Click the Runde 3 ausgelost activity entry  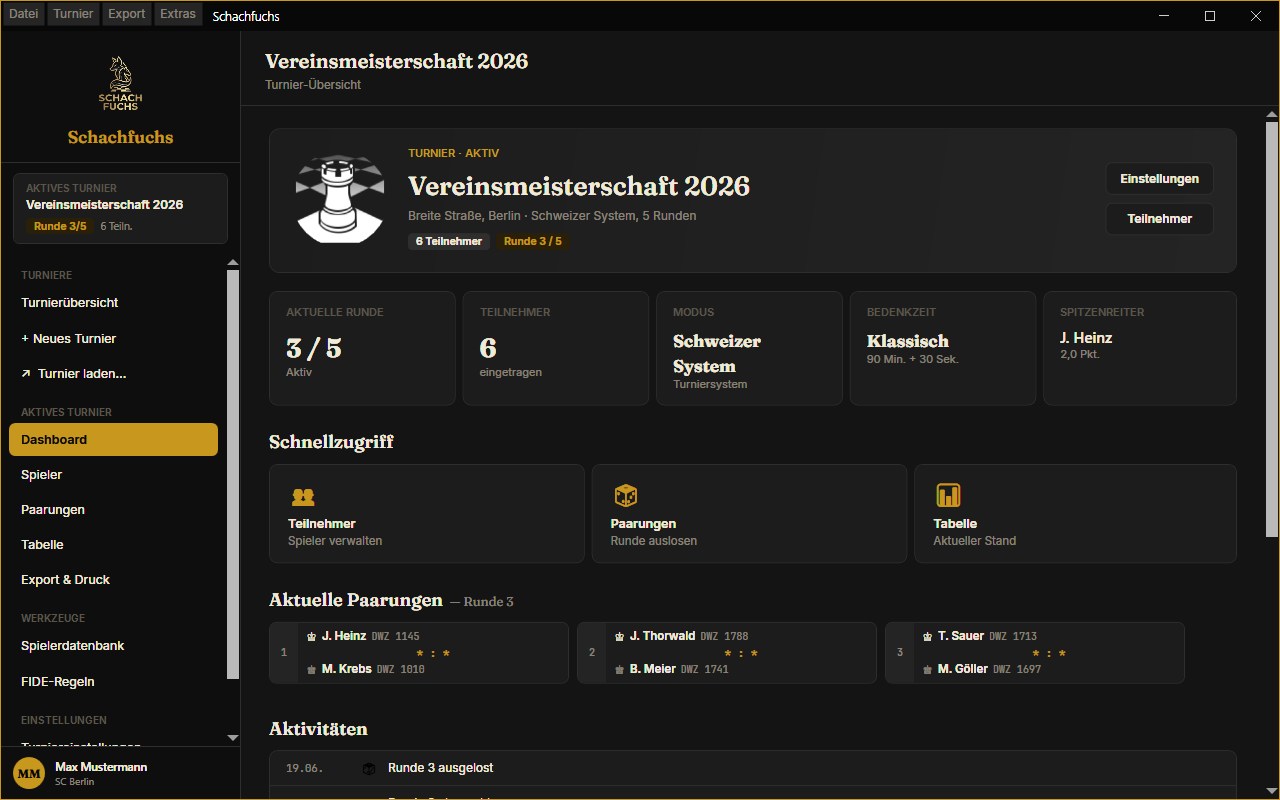[x=752, y=768]
